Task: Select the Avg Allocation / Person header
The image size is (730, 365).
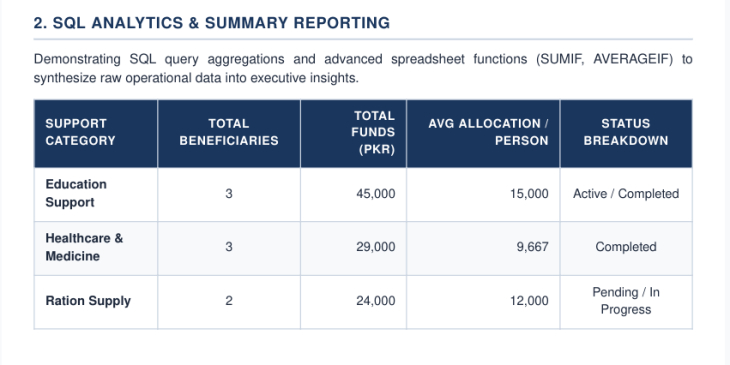Action: 483,134
